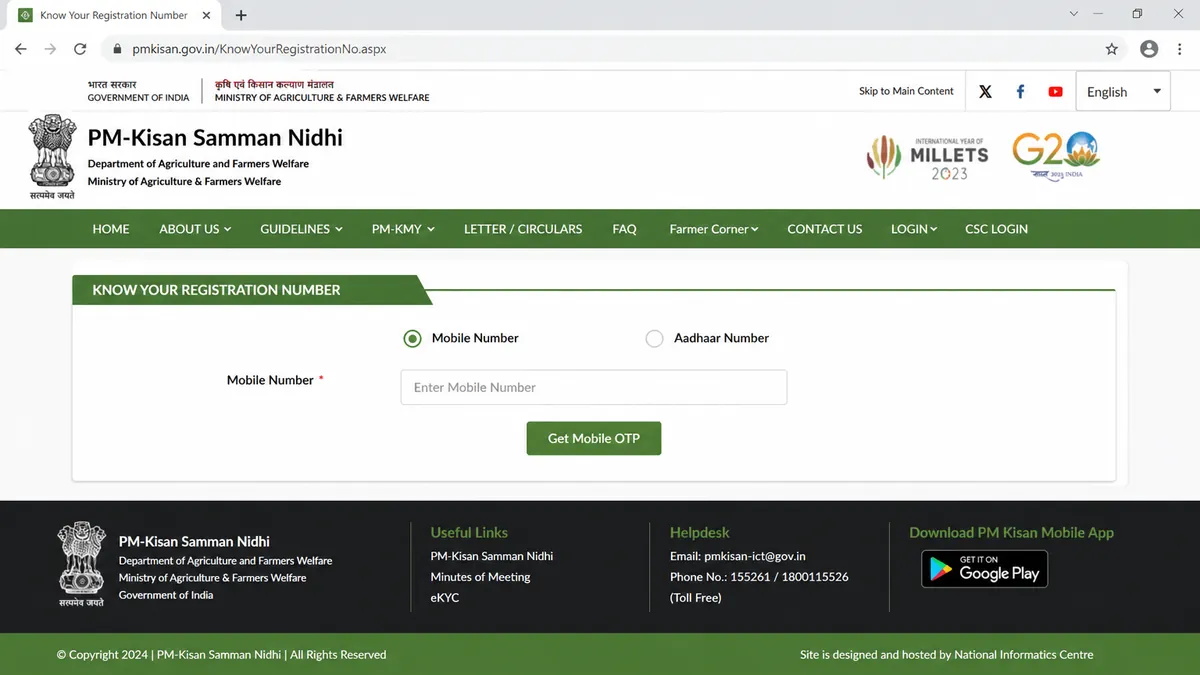Open the X (Twitter) social icon
This screenshot has height=675, width=1200.
point(985,91)
